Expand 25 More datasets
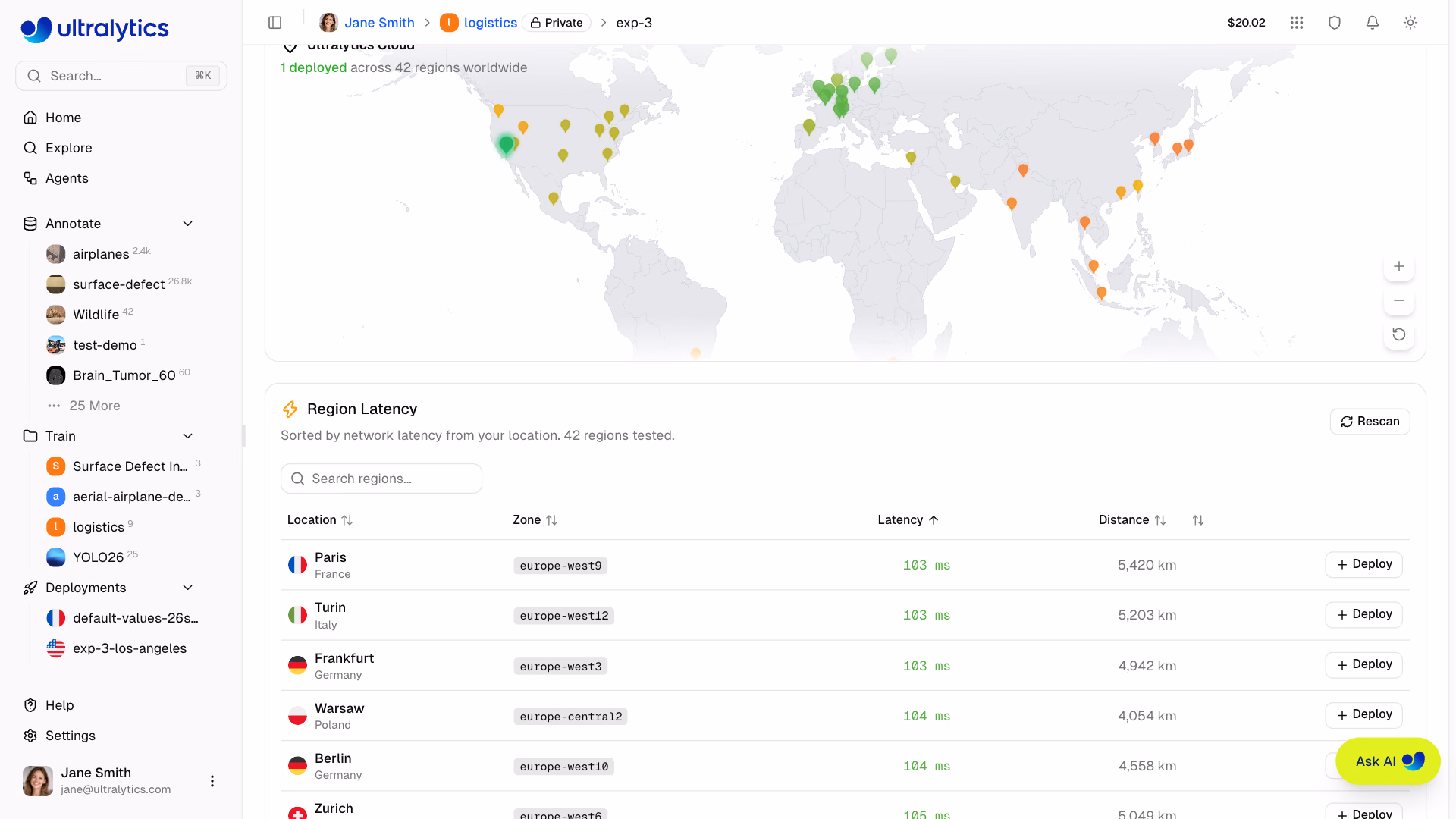The width and height of the screenshot is (1456, 819). point(94,406)
